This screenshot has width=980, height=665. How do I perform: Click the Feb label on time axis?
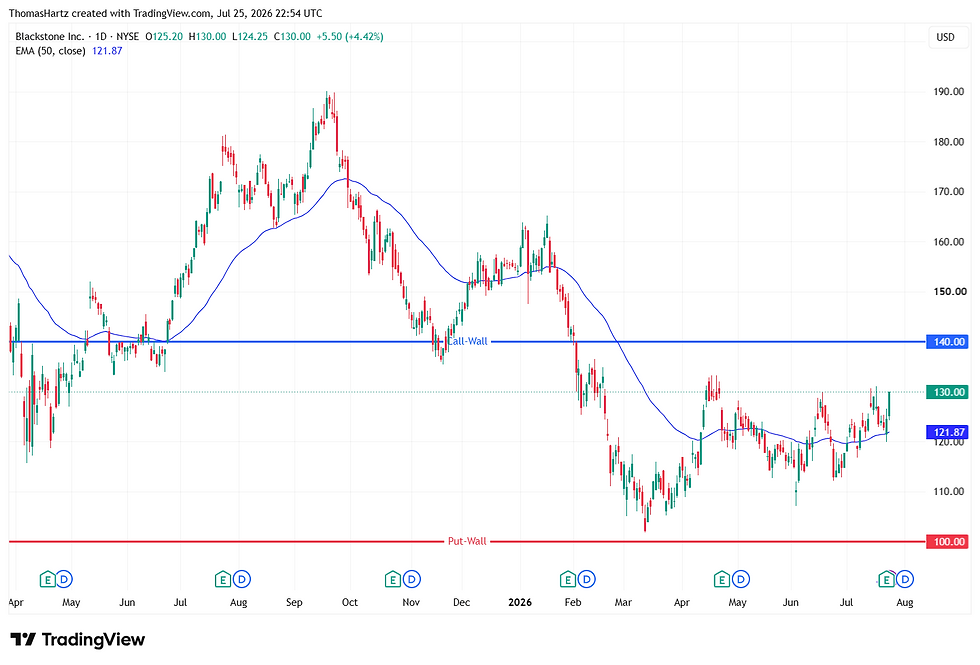[572, 602]
